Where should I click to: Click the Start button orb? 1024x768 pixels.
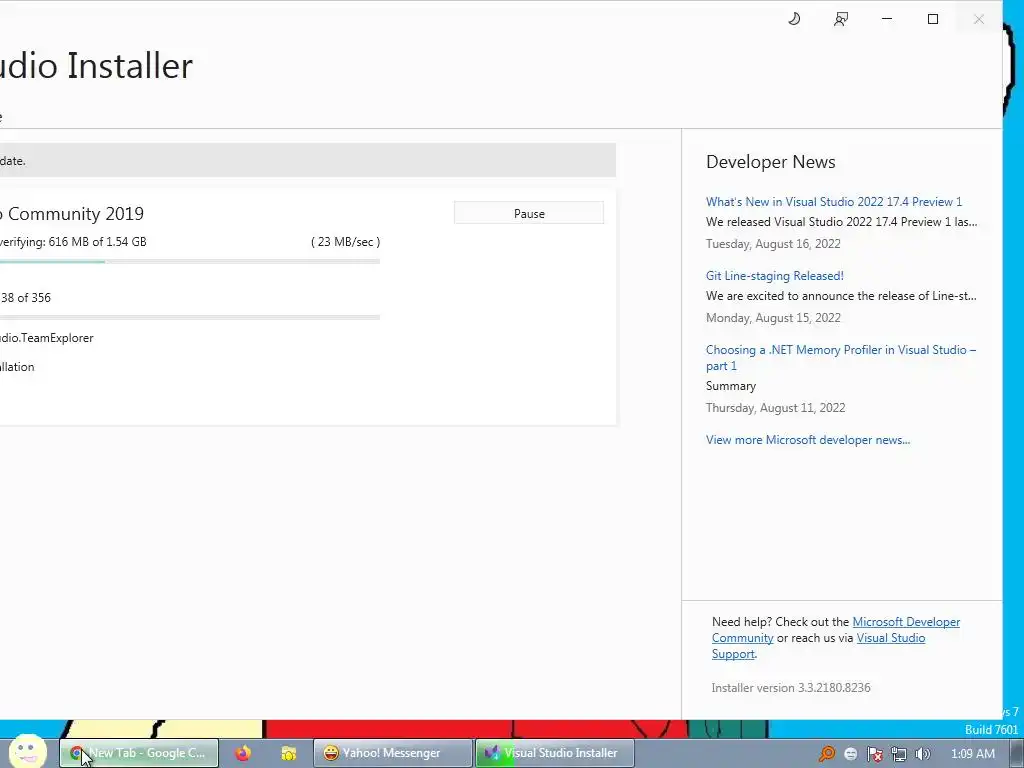pyautogui.click(x=27, y=752)
